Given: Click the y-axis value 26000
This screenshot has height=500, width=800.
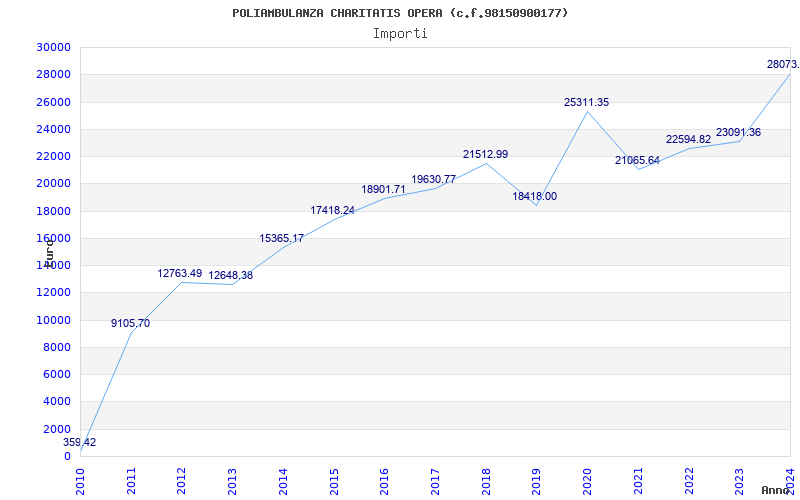Looking at the screenshot, I should (x=54, y=102).
